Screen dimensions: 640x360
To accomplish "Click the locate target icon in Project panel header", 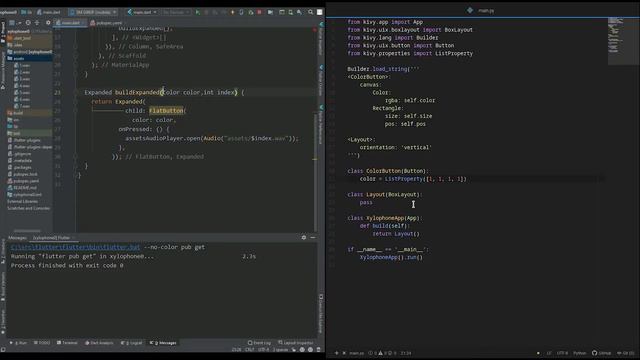I will tap(28, 23).
